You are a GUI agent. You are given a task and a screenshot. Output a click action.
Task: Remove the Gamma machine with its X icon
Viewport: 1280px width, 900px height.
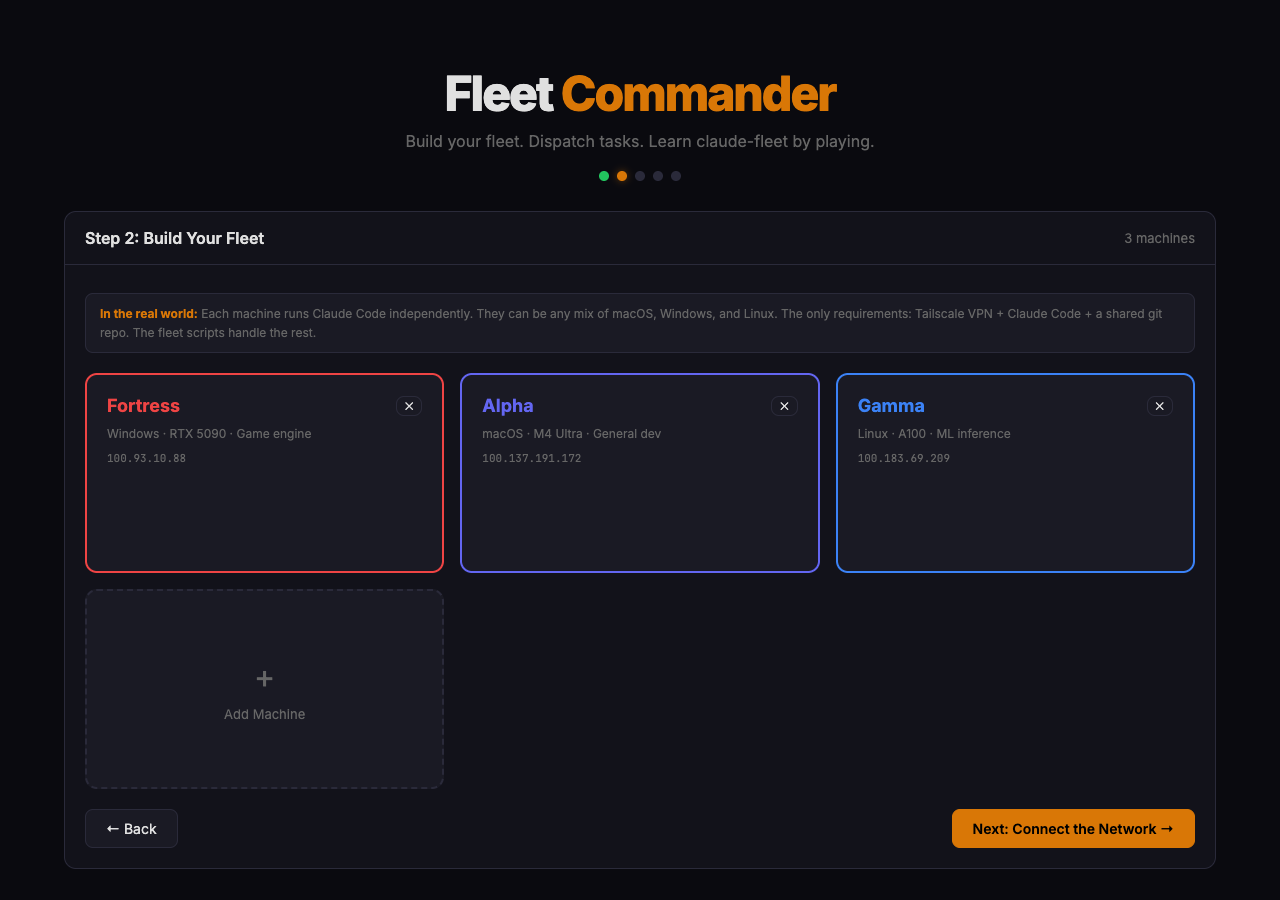(1159, 406)
